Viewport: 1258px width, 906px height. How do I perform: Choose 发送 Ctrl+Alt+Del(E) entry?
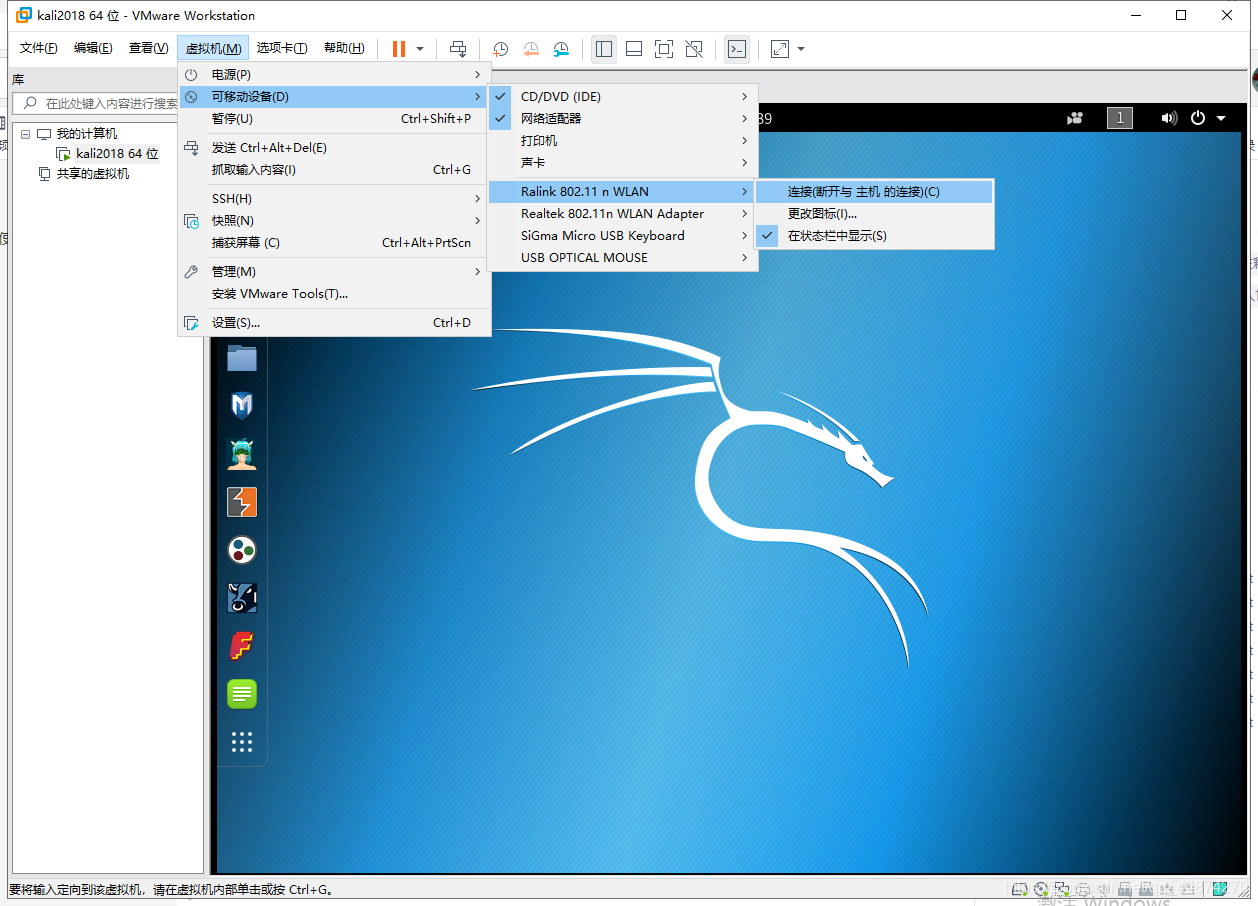coord(335,148)
